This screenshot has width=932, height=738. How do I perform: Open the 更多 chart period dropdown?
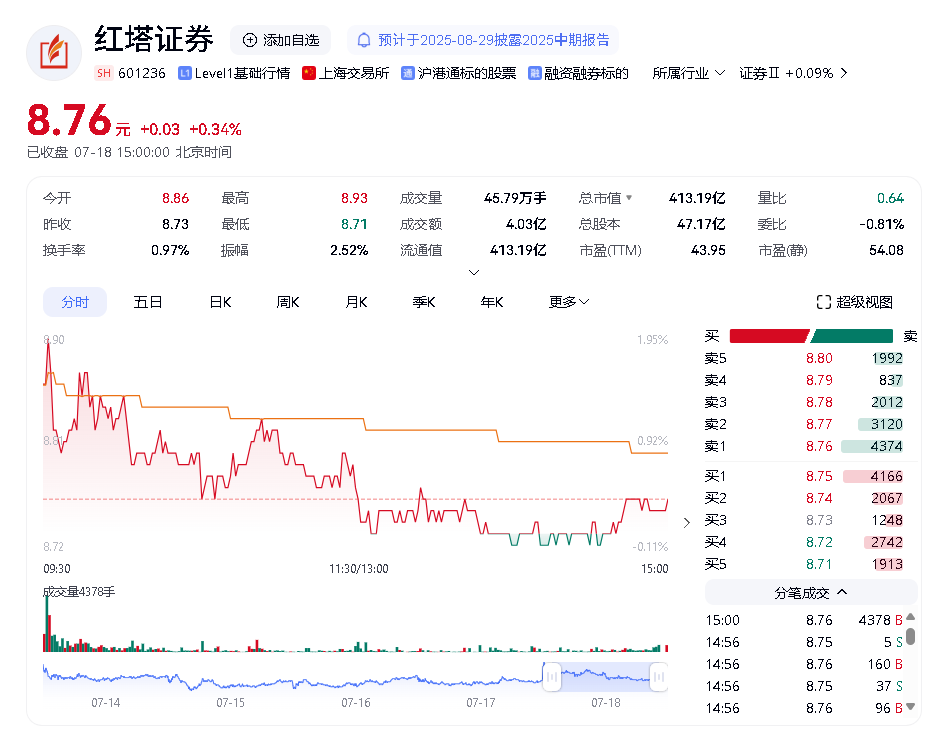point(569,302)
